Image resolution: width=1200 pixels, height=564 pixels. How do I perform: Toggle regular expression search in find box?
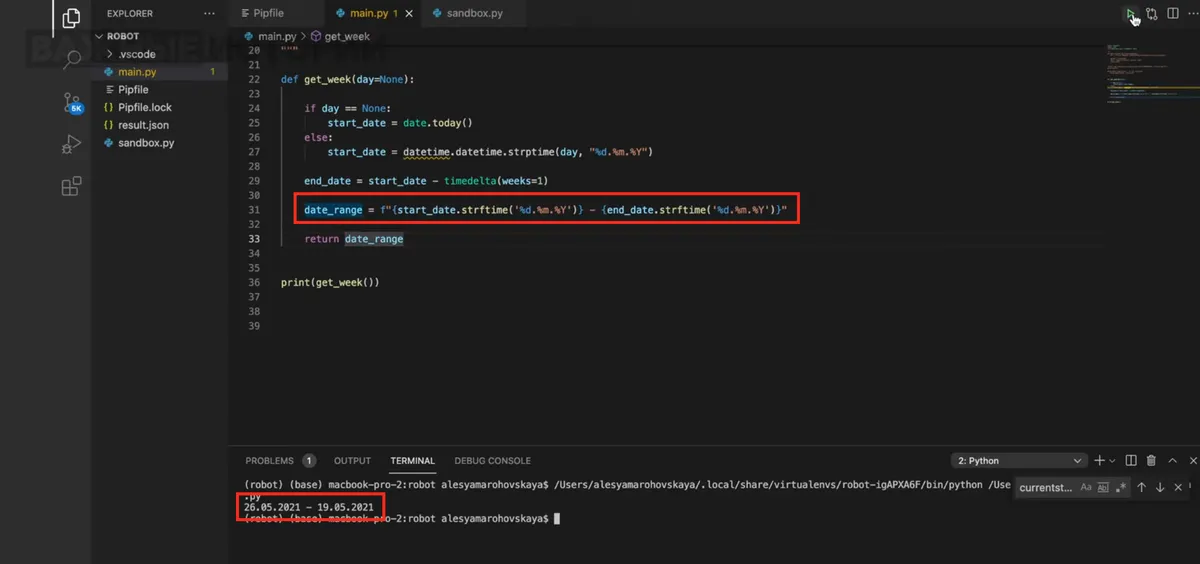pyautogui.click(x=1121, y=488)
